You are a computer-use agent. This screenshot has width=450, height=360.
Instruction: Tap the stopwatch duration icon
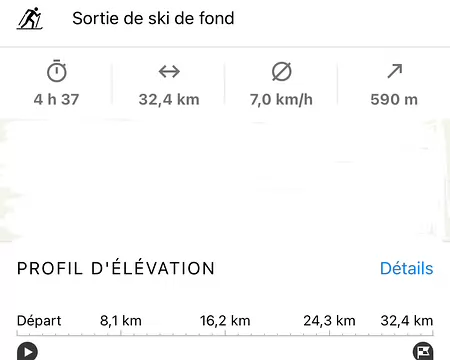coord(57,71)
